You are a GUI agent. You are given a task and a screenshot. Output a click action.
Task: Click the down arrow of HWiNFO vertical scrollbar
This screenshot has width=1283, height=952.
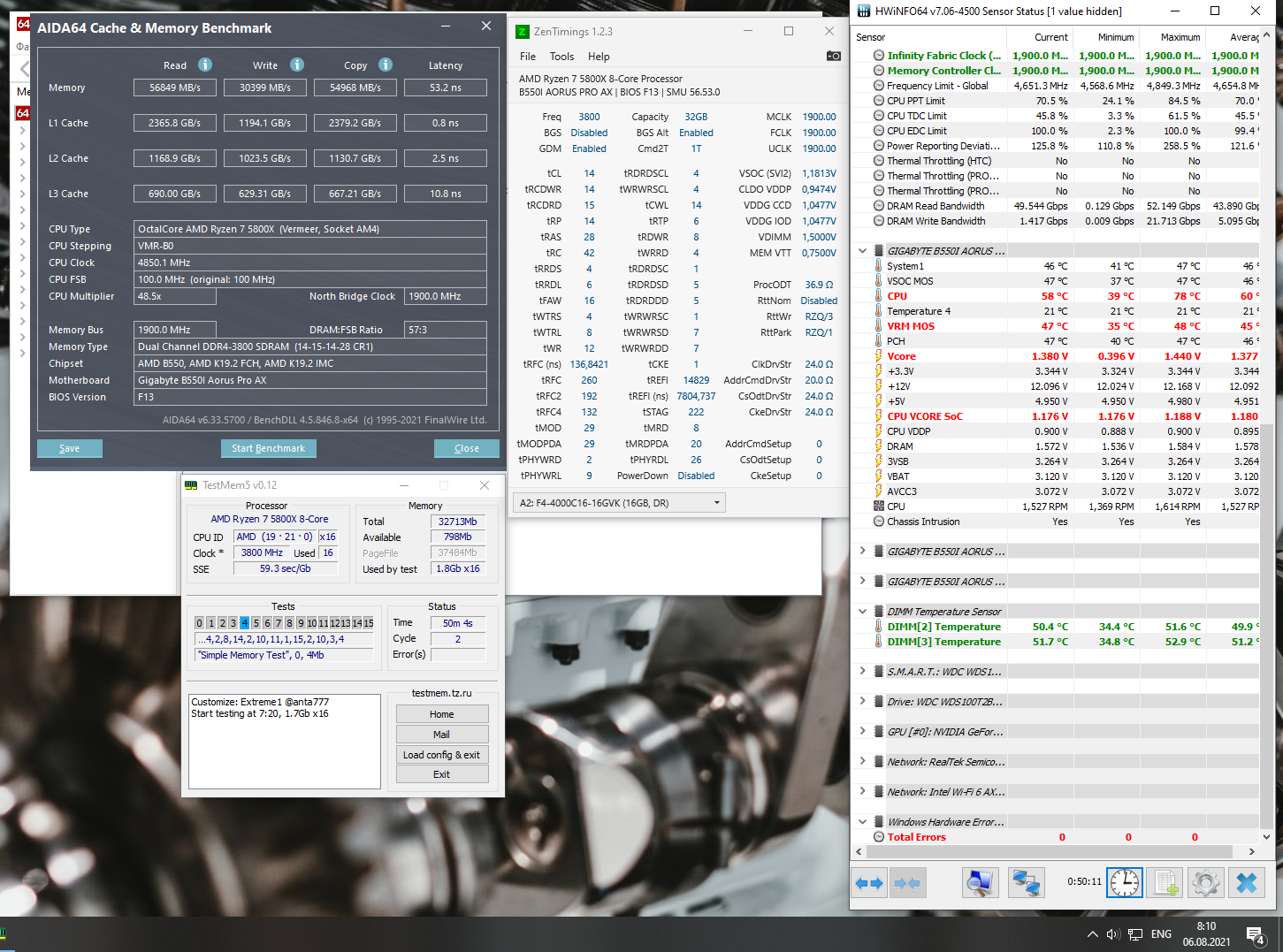pyautogui.click(x=1267, y=836)
